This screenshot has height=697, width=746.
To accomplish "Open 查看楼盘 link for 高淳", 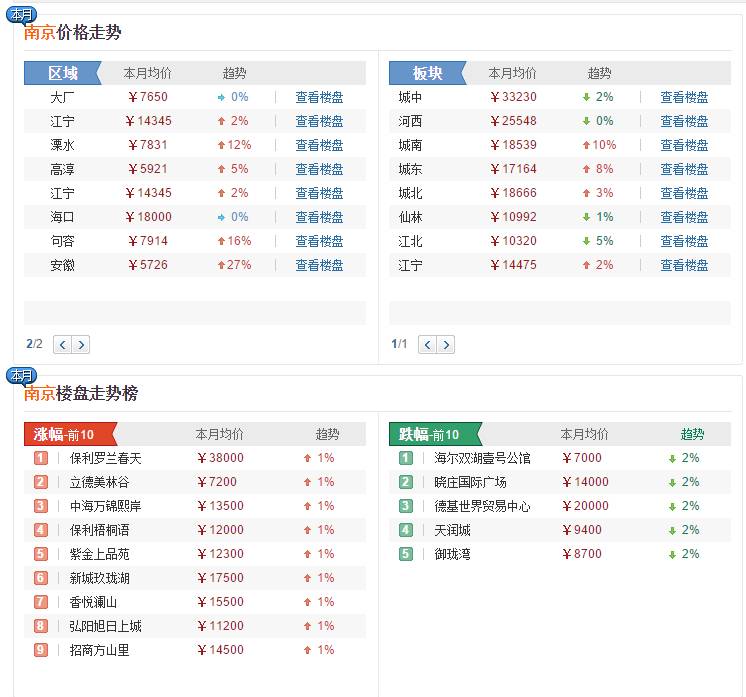I will click(319, 169).
